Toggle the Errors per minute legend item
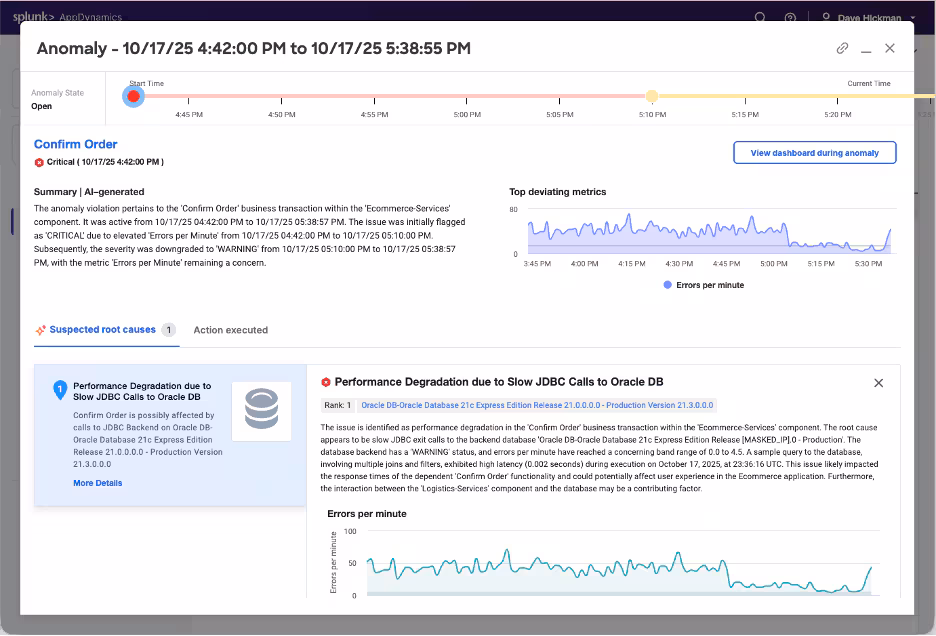 [x=703, y=285]
